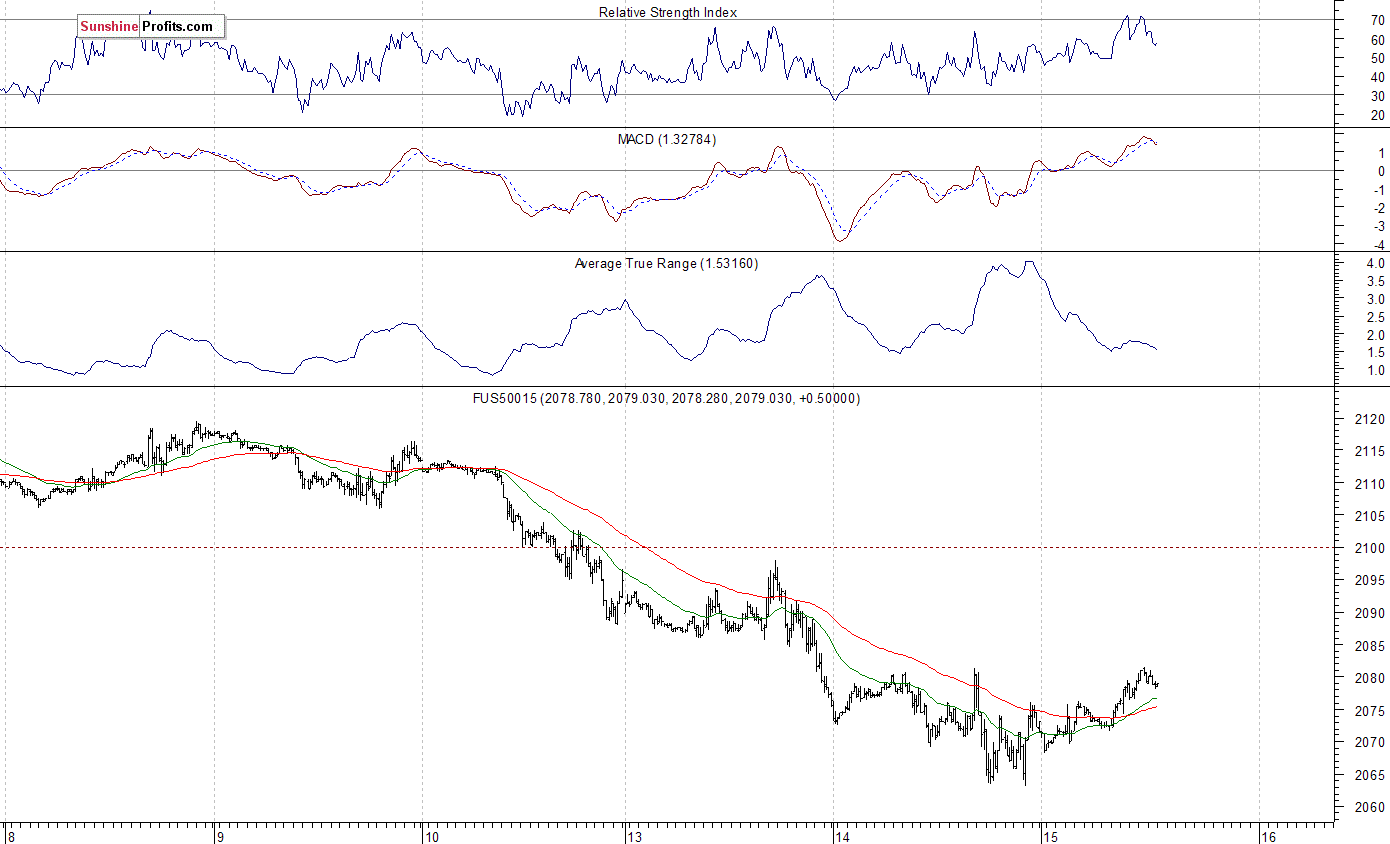The width and height of the screenshot is (1390, 844).
Task: Click the 2080 price axis label
Action: click(x=1371, y=678)
